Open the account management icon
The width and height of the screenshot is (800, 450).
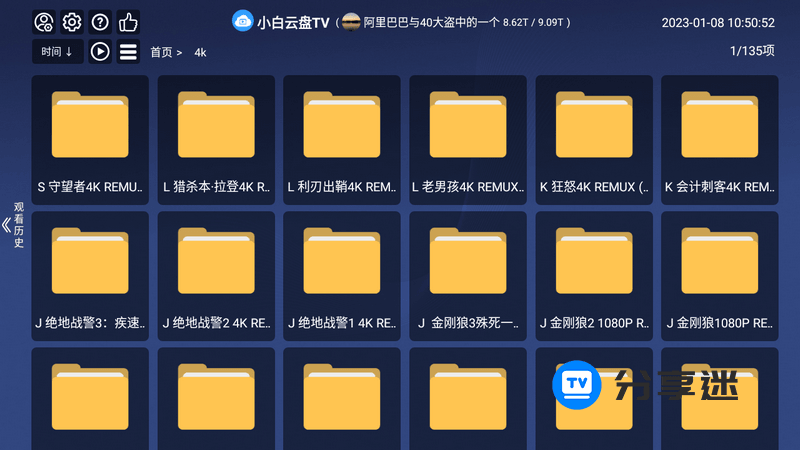[44, 22]
